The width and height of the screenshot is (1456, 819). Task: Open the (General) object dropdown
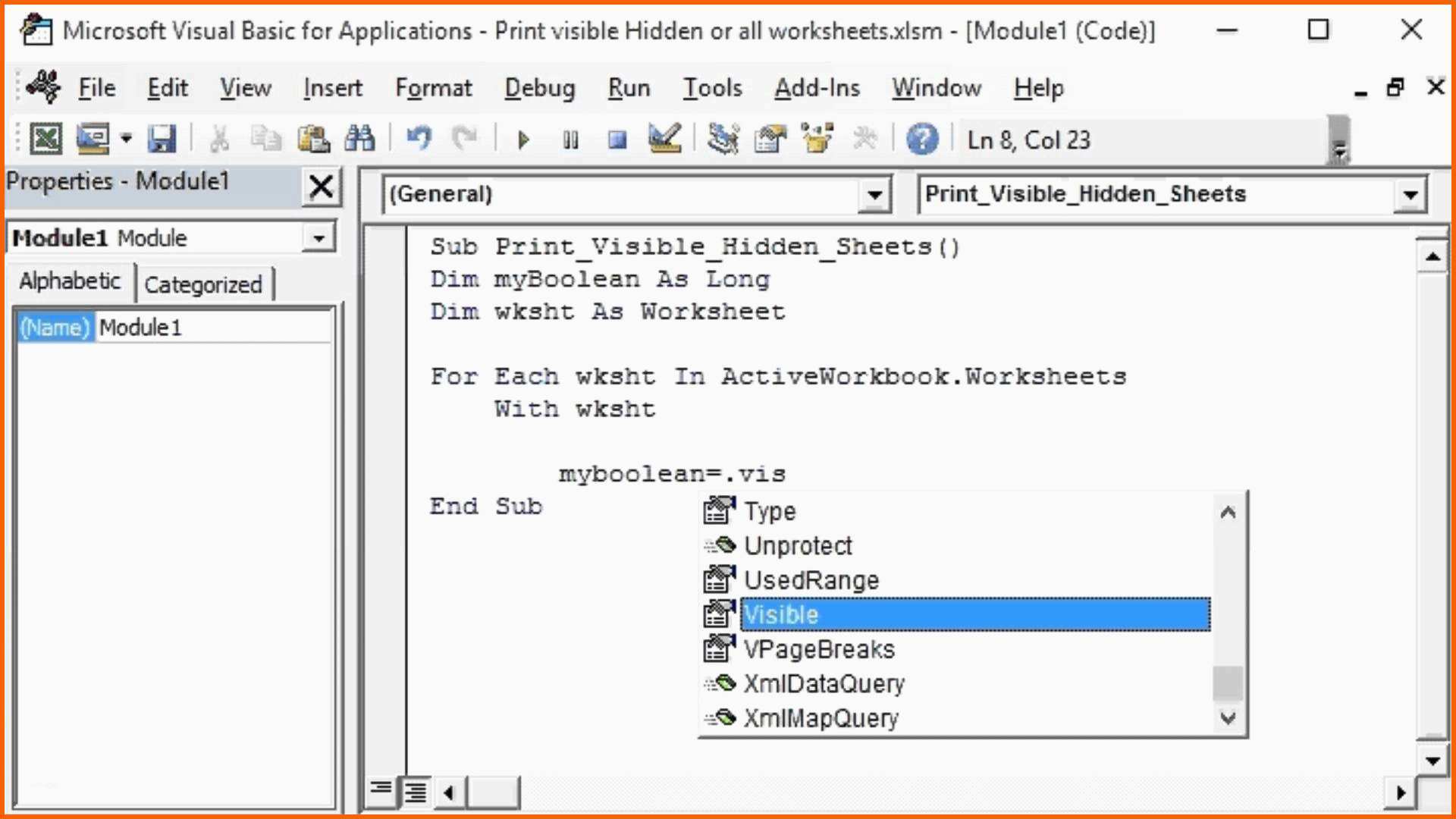(x=874, y=195)
